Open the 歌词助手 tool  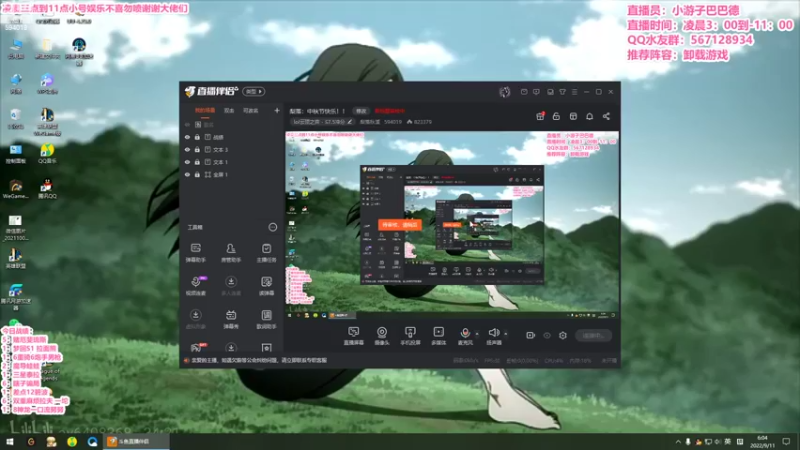[x=266, y=319]
